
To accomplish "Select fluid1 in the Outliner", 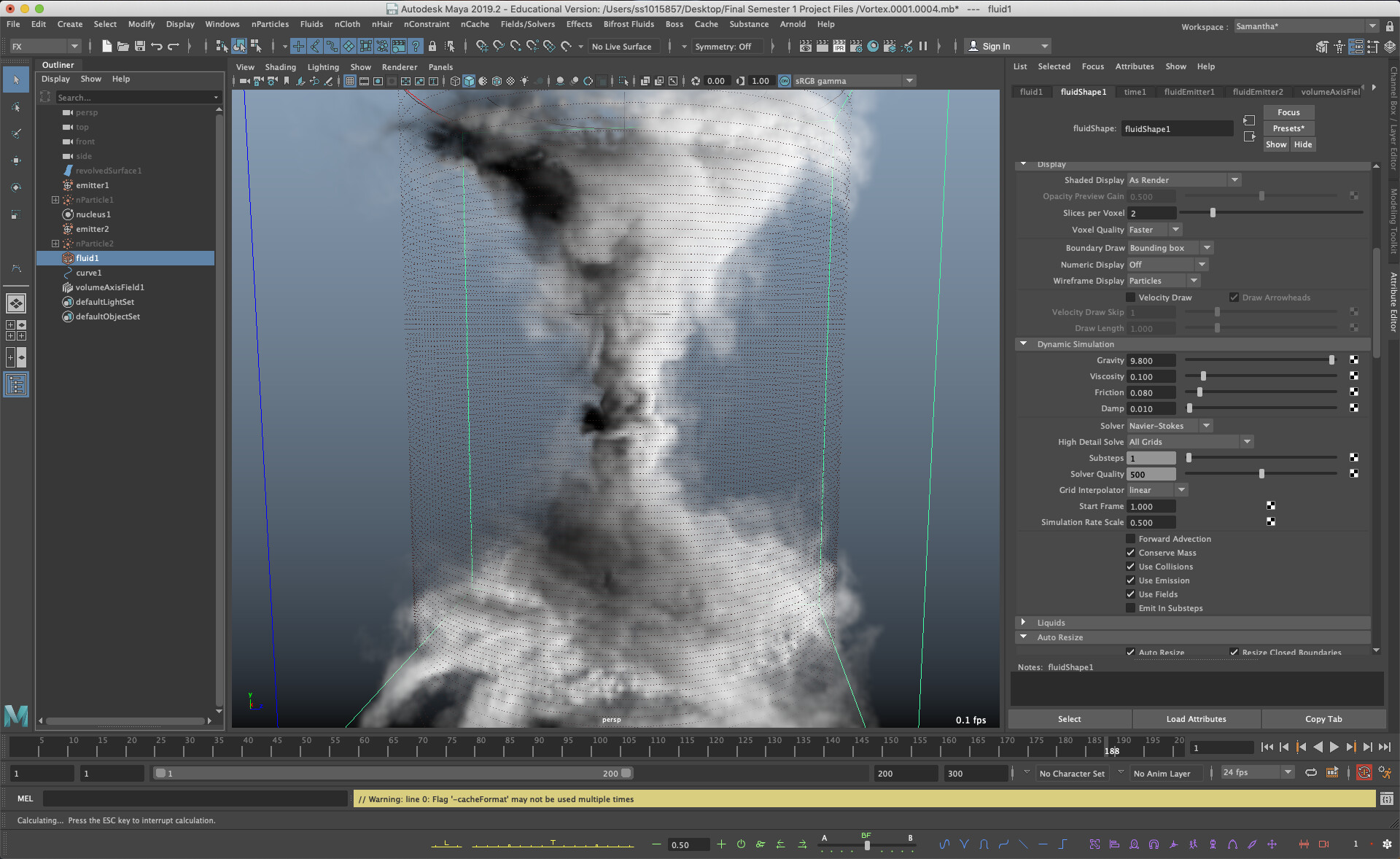I will point(87,258).
